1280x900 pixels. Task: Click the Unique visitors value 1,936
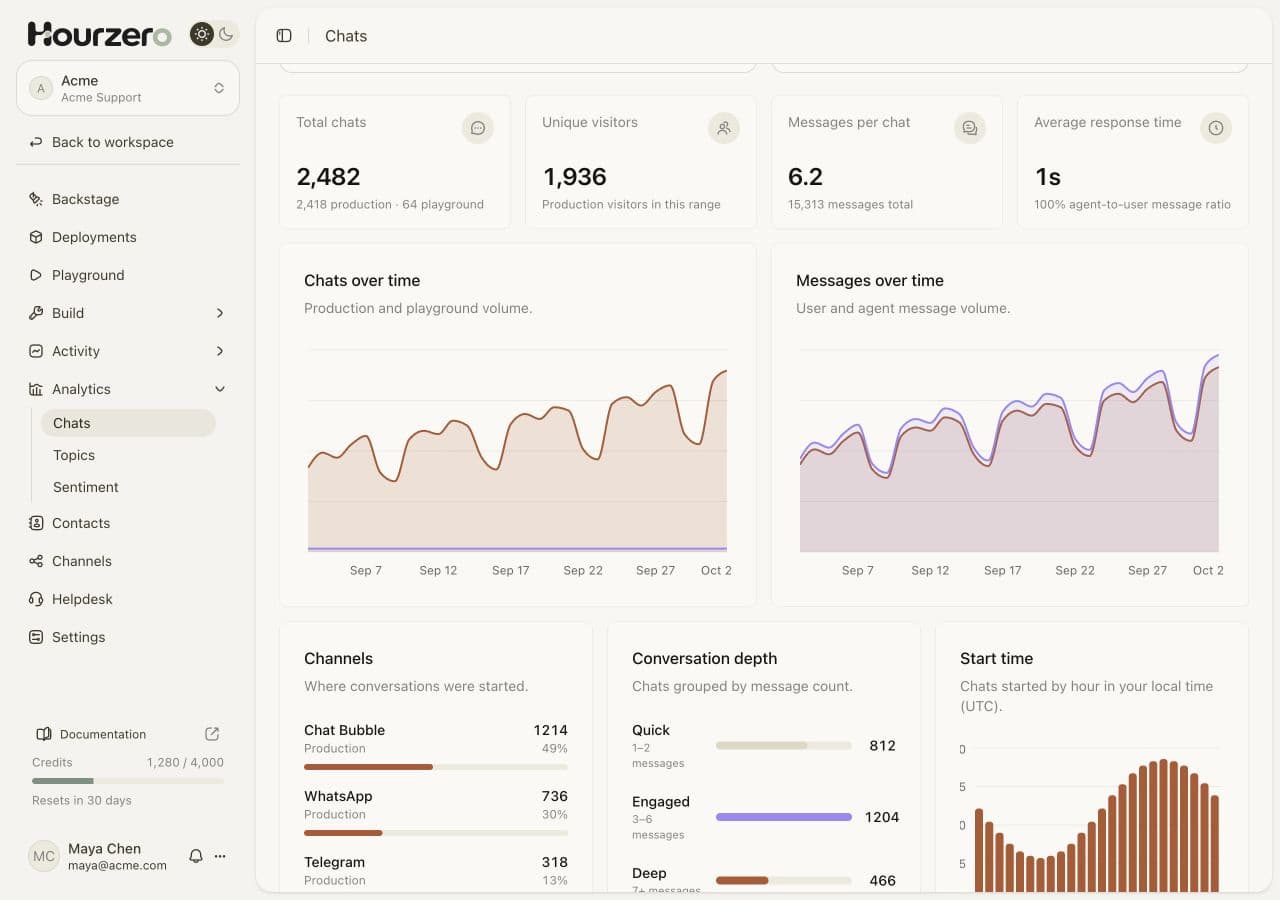tap(575, 177)
